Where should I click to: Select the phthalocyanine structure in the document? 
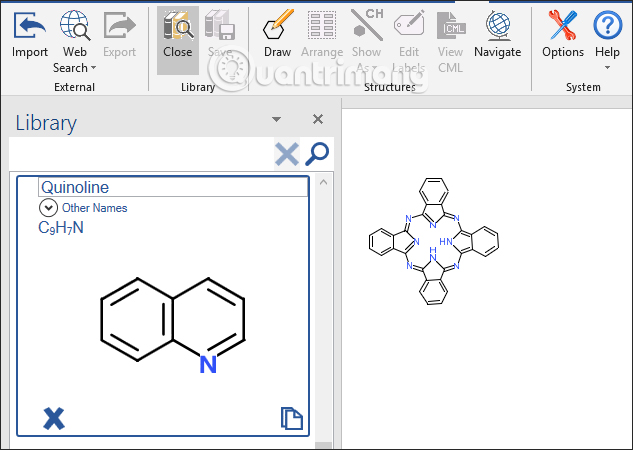click(x=434, y=241)
